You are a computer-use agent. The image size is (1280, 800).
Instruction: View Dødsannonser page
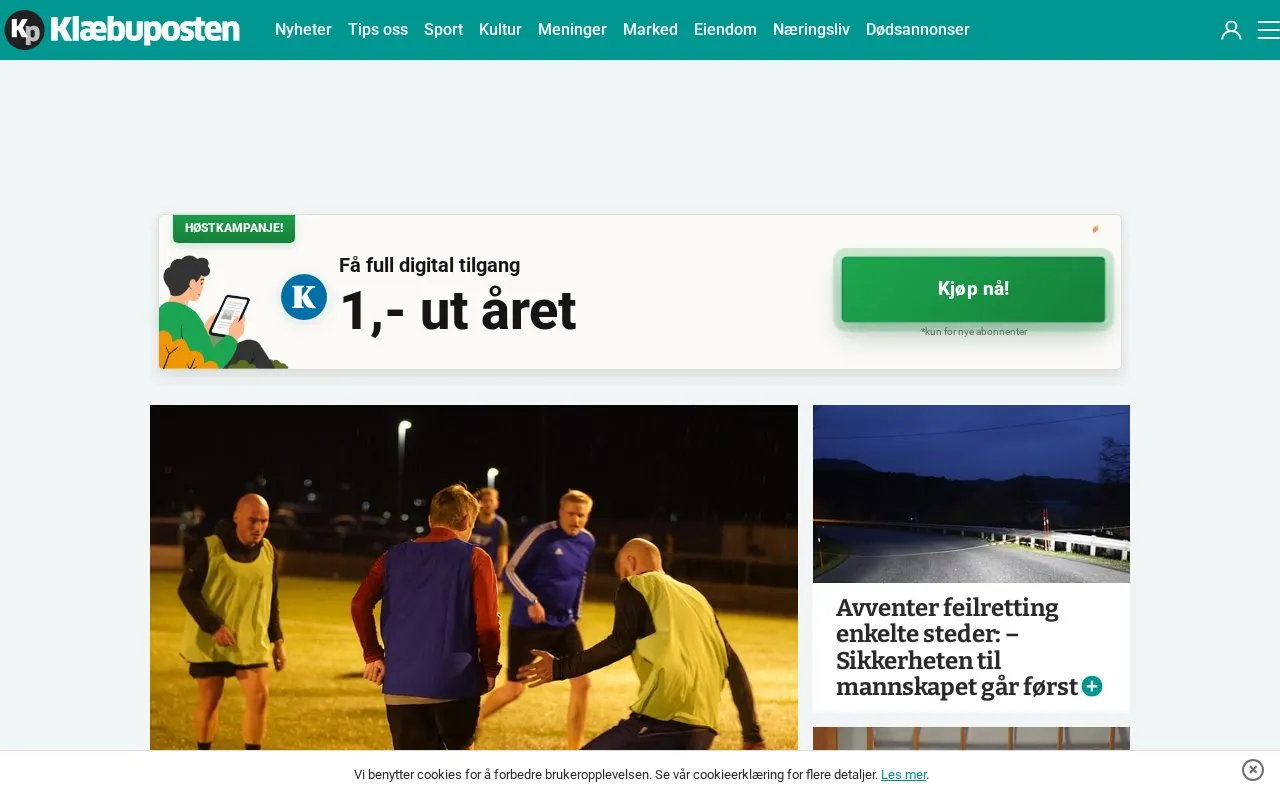917,30
